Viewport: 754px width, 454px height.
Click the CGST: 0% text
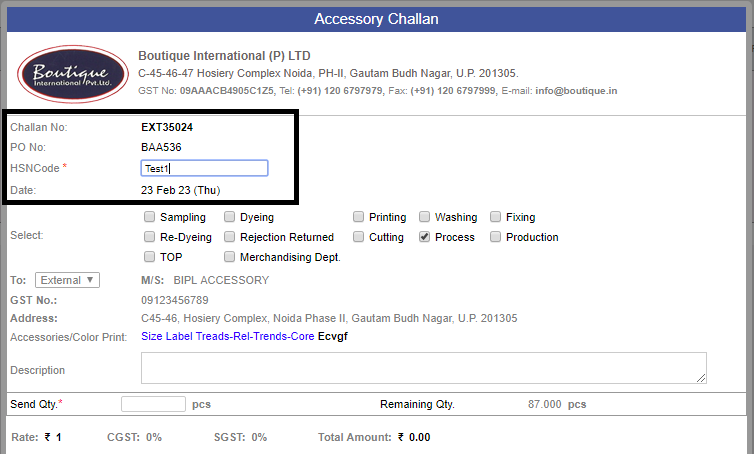[134, 437]
